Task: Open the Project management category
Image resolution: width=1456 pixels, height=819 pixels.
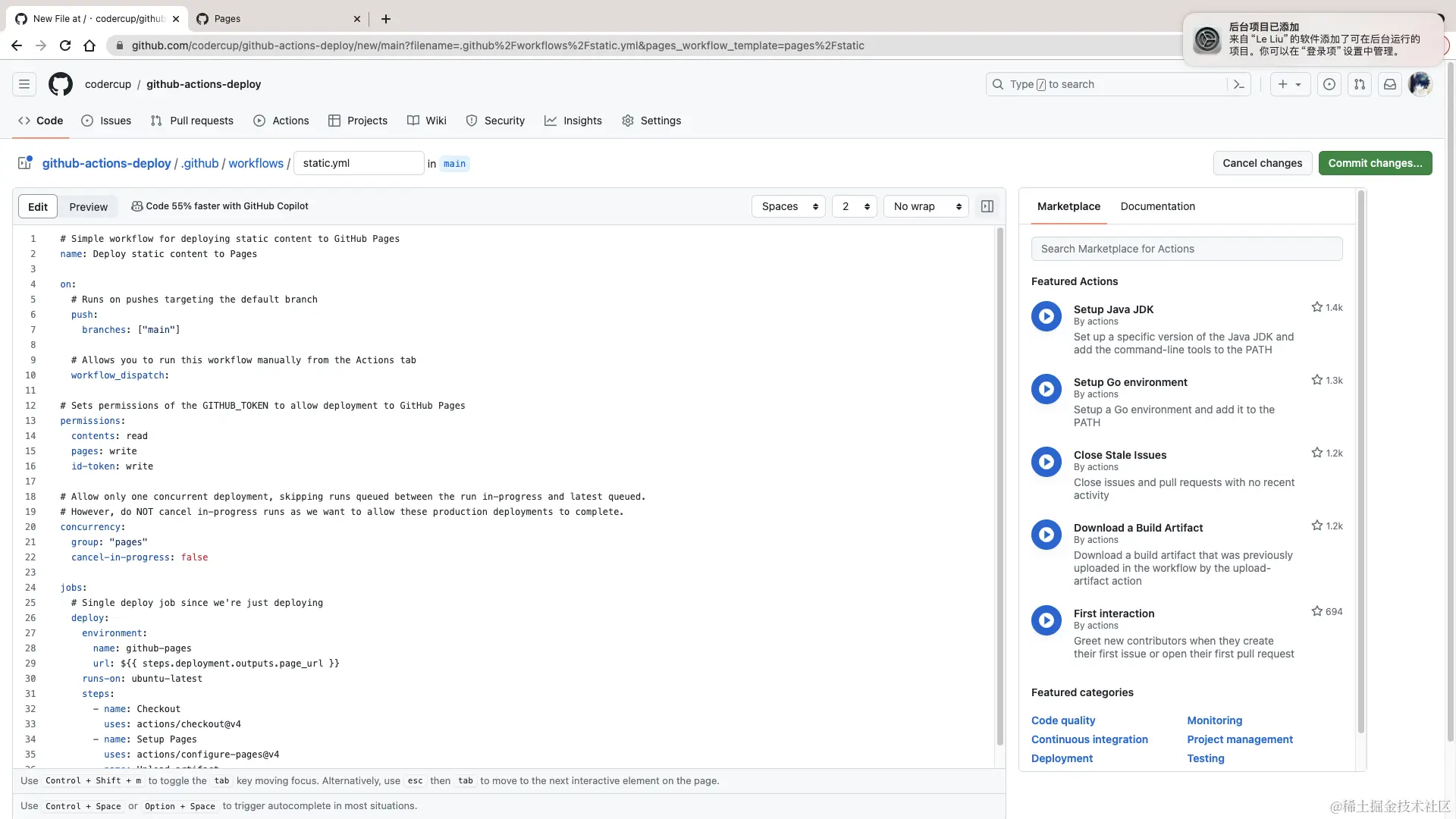Action: click(1240, 739)
